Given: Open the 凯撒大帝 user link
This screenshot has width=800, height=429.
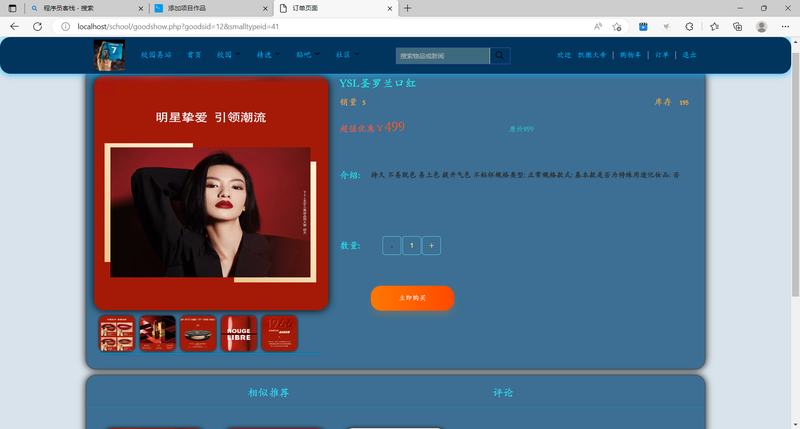Looking at the screenshot, I should click(592, 55).
